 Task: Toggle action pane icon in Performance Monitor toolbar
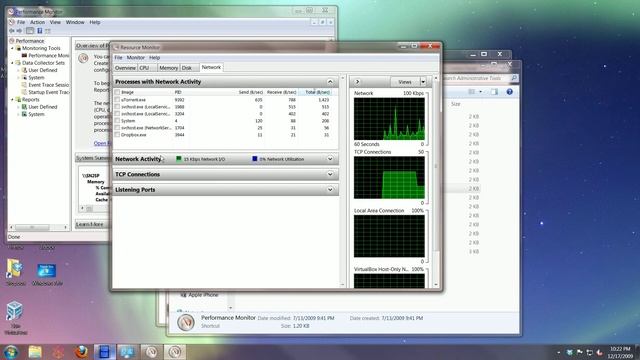48,31
